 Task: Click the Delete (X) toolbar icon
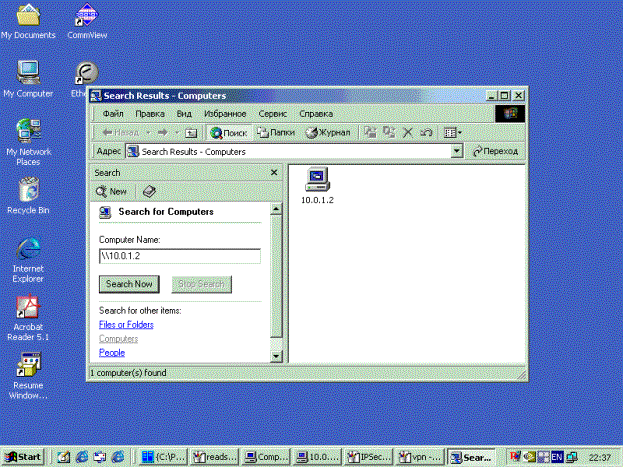pyautogui.click(x=408, y=132)
